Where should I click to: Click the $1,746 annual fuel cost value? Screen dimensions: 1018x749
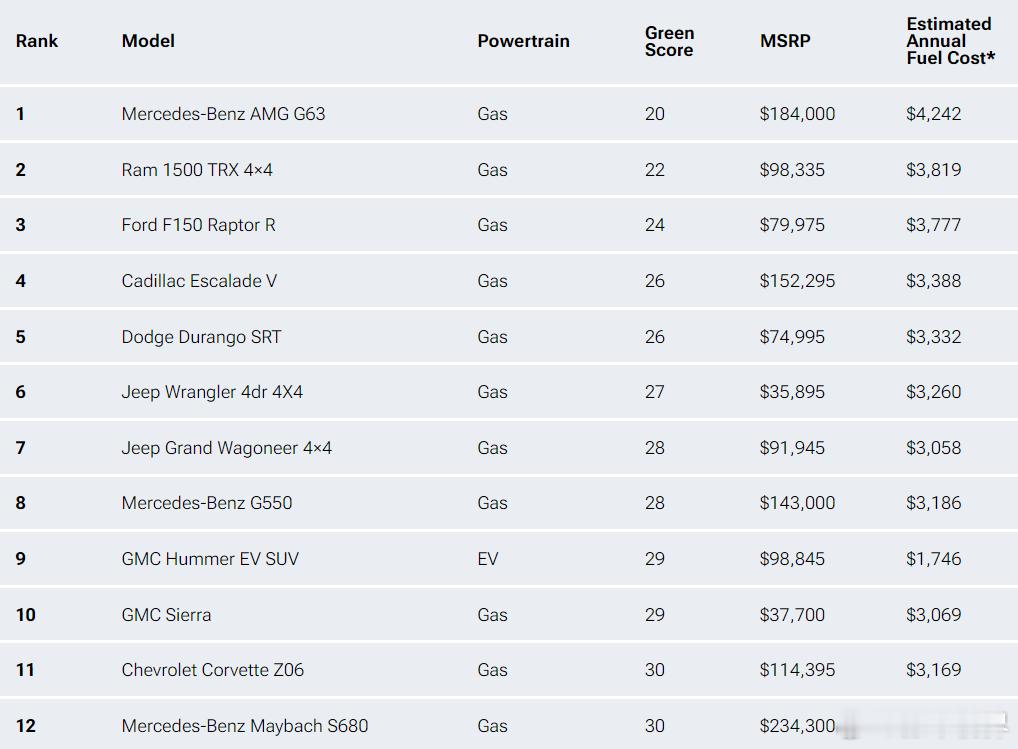933,559
